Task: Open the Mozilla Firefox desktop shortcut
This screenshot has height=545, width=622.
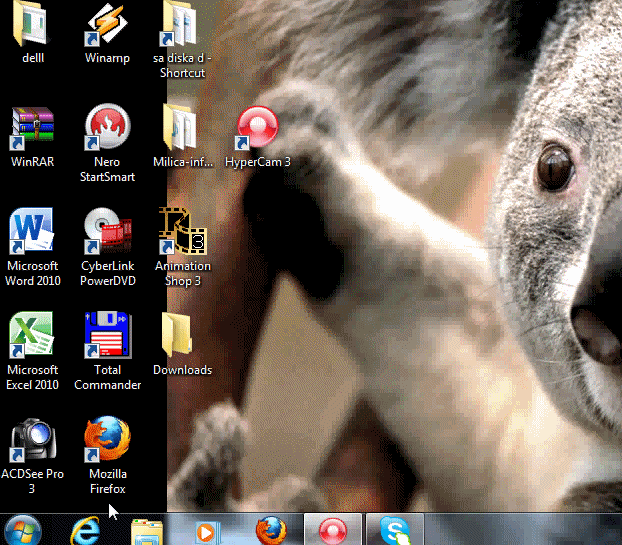Action: 107,439
